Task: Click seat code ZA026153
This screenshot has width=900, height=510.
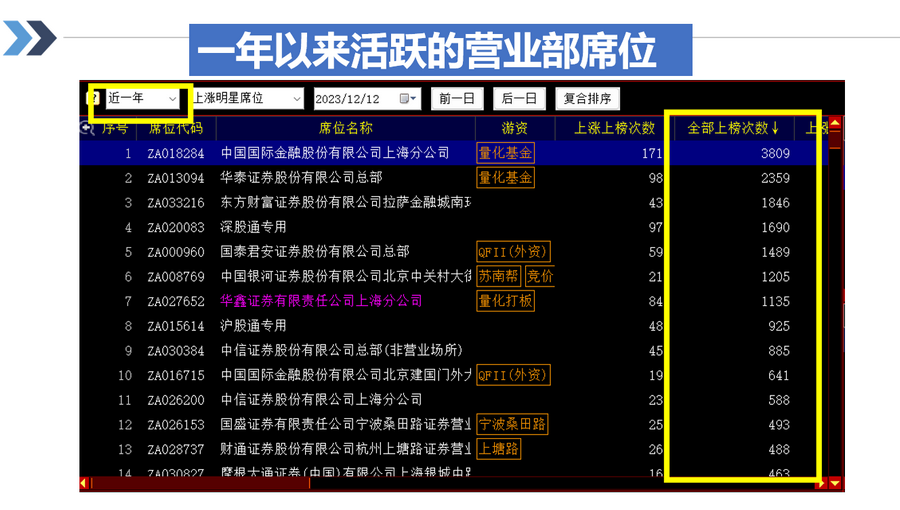Action: point(176,425)
